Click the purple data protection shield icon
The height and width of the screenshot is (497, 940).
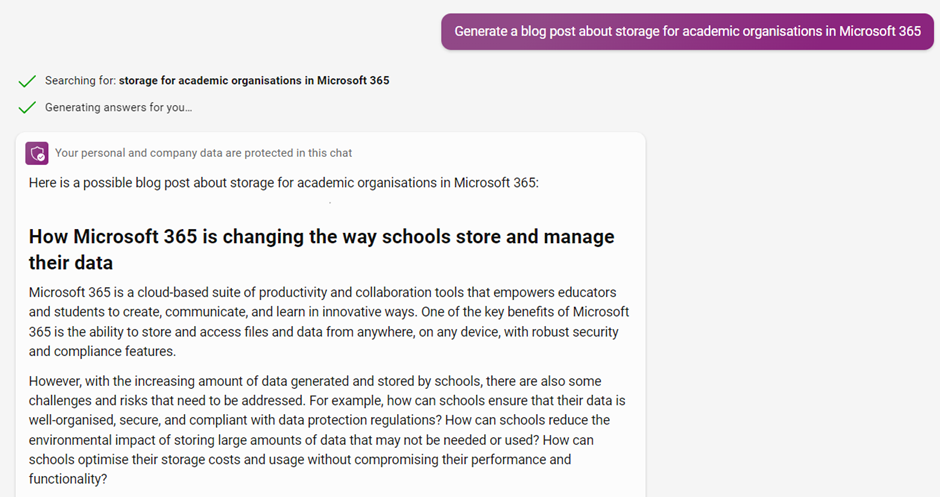tap(37, 153)
